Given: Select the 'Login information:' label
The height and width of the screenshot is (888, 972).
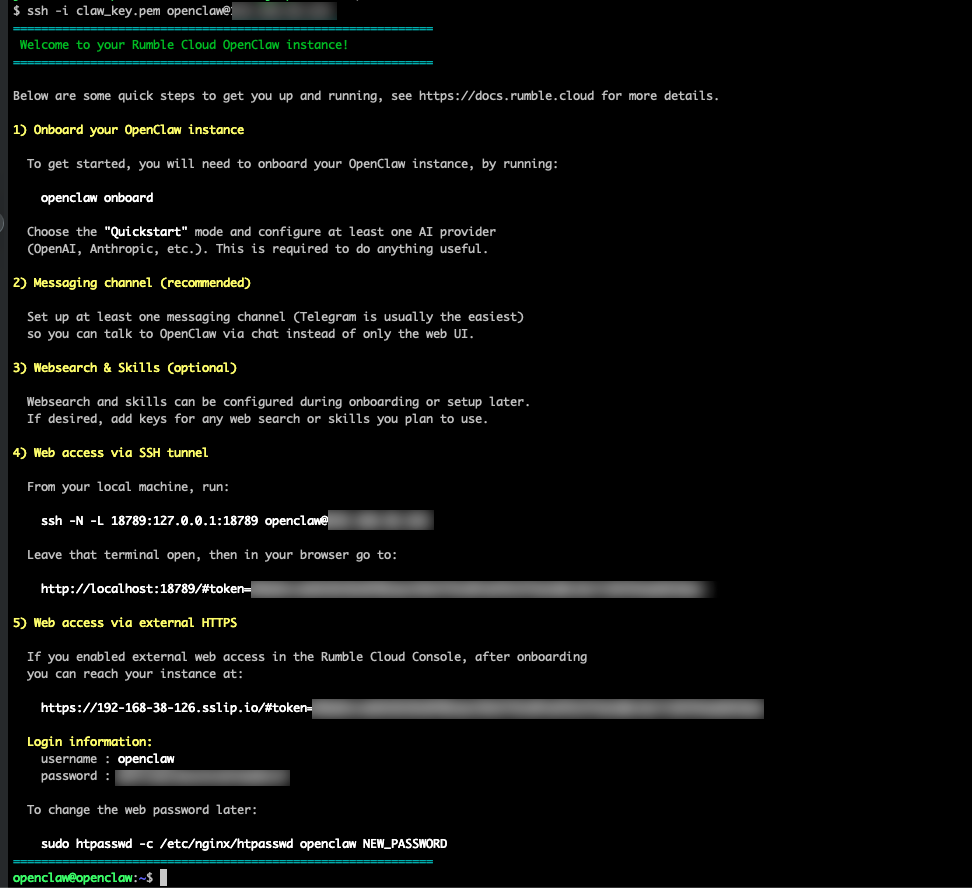Looking at the screenshot, I should pyautogui.click(x=85, y=741).
